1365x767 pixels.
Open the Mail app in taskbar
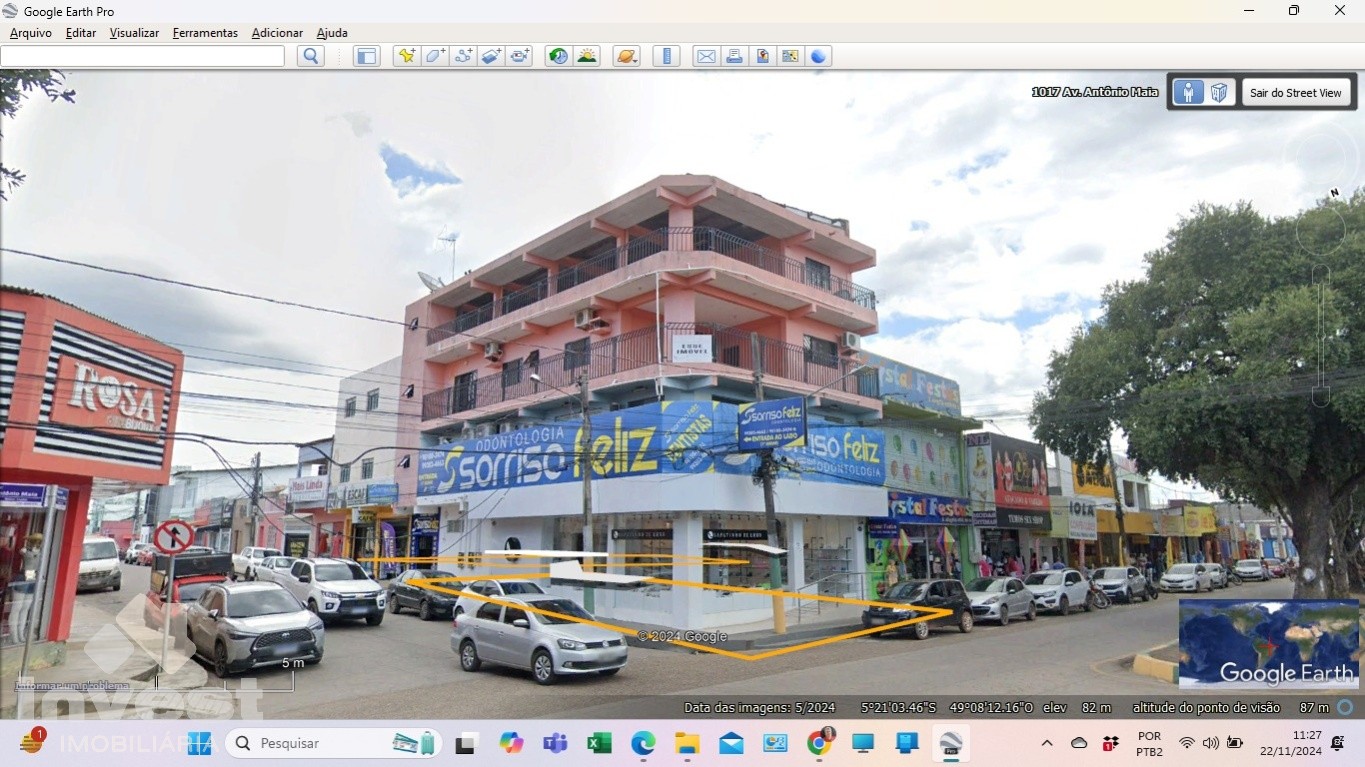[731, 743]
